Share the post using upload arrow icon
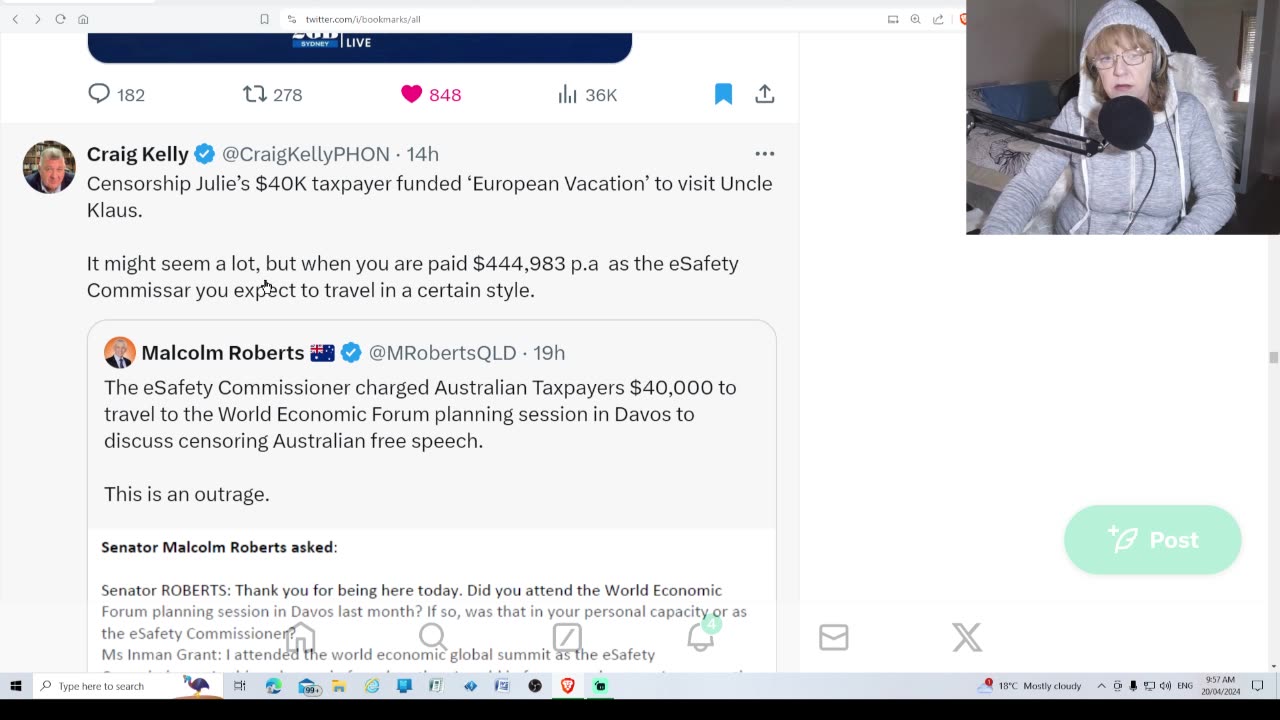This screenshot has width=1280, height=720. point(765,94)
